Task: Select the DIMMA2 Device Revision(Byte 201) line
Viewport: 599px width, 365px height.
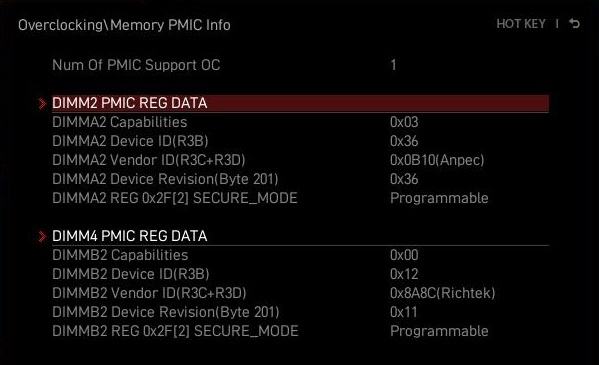Action: (x=300, y=179)
